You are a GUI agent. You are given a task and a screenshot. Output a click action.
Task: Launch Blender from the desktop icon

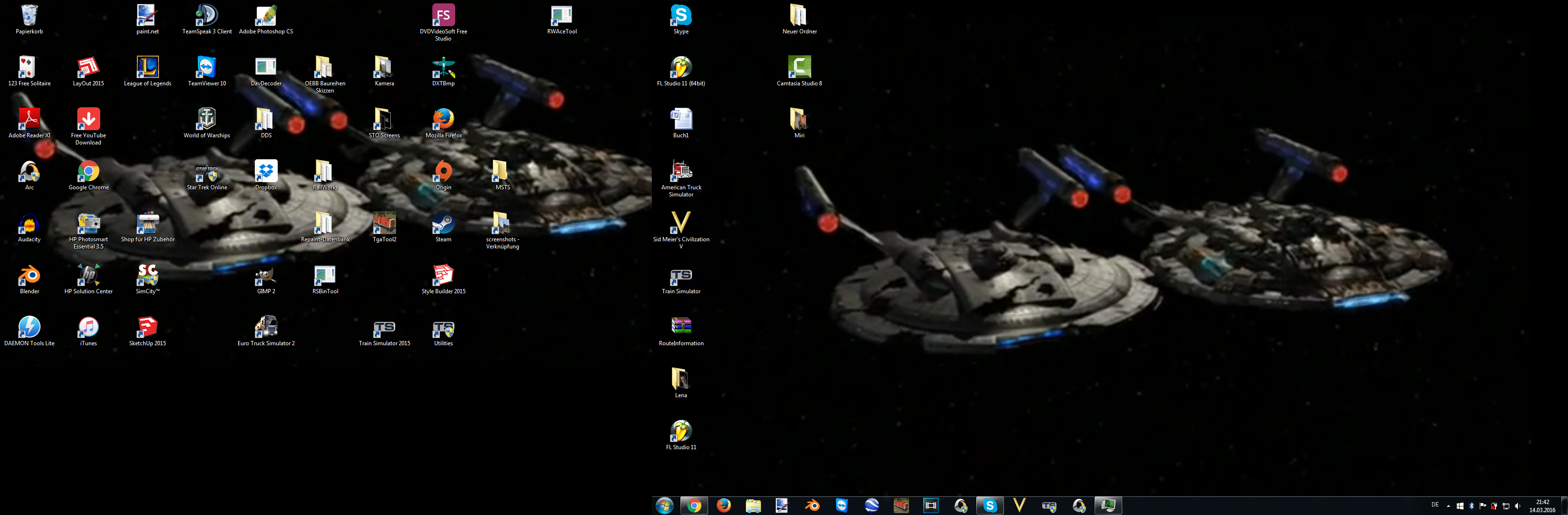click(x=29, y=279)
